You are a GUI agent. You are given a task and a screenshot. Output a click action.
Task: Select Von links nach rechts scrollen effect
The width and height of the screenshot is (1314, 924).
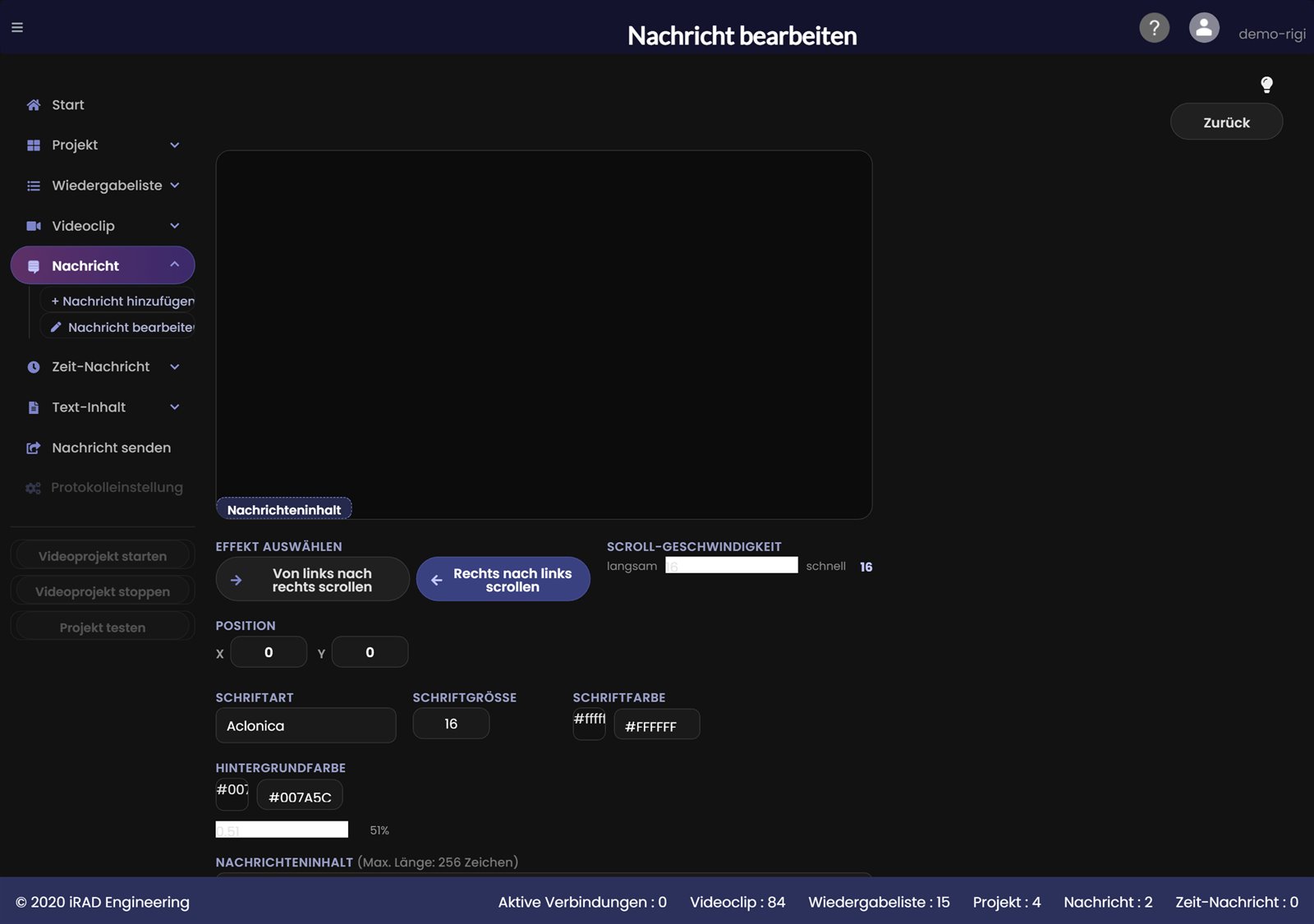(x=312, y=579)
